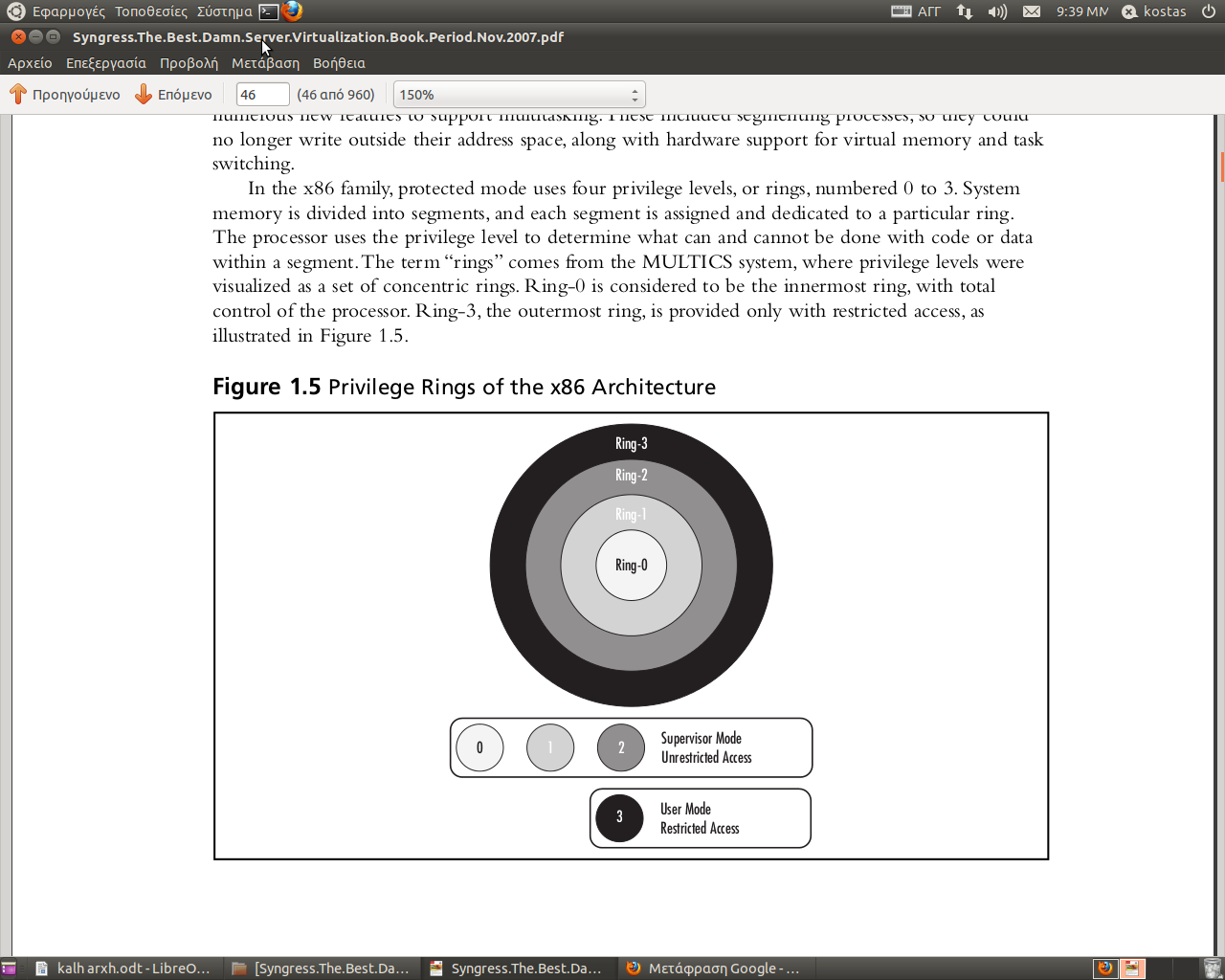Open the Προβολή menu
1225x980 pixels.
click(x=189, y=63)
